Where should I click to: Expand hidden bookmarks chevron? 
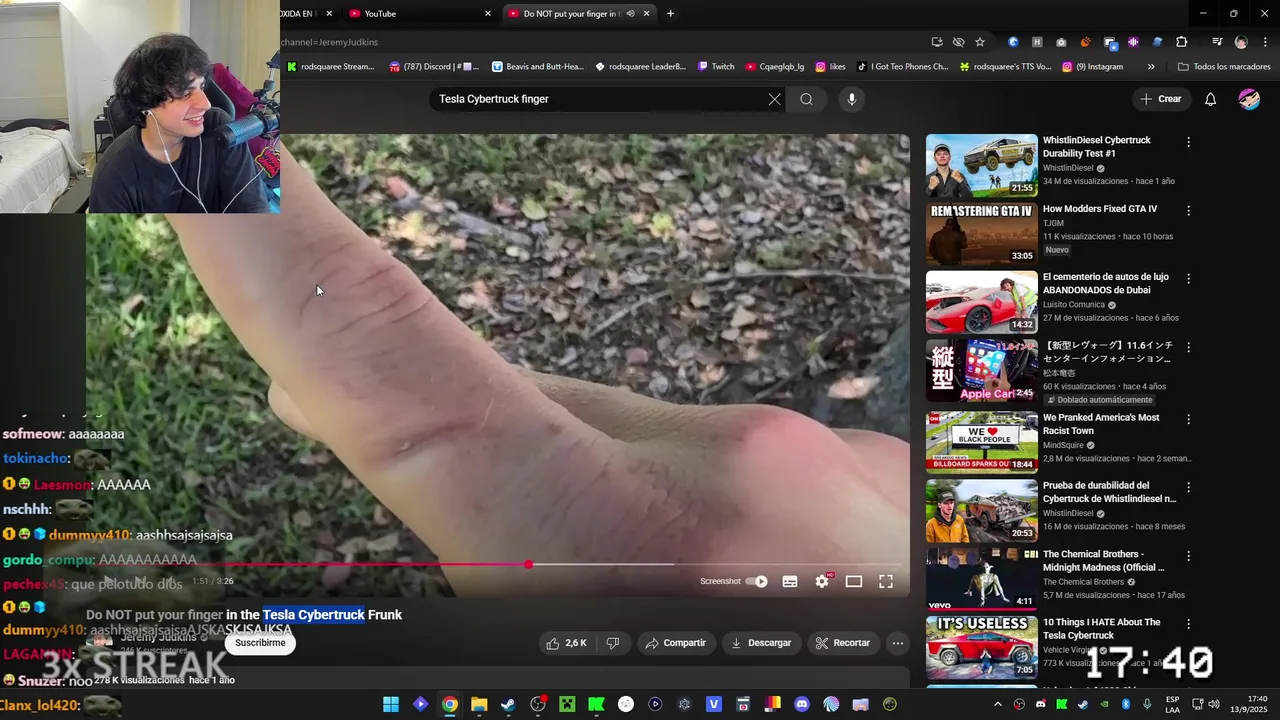(x=1151, y=67)
